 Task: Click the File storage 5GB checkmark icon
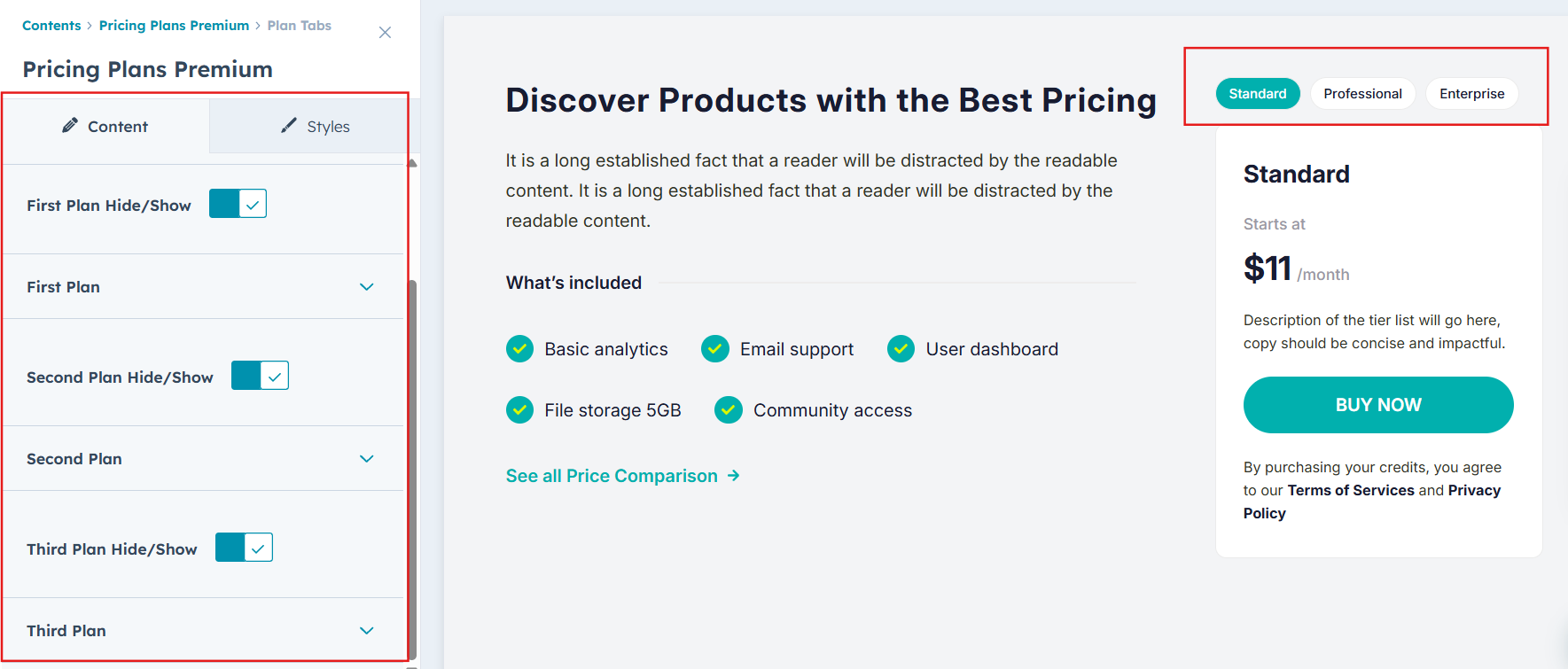(519, 410)
